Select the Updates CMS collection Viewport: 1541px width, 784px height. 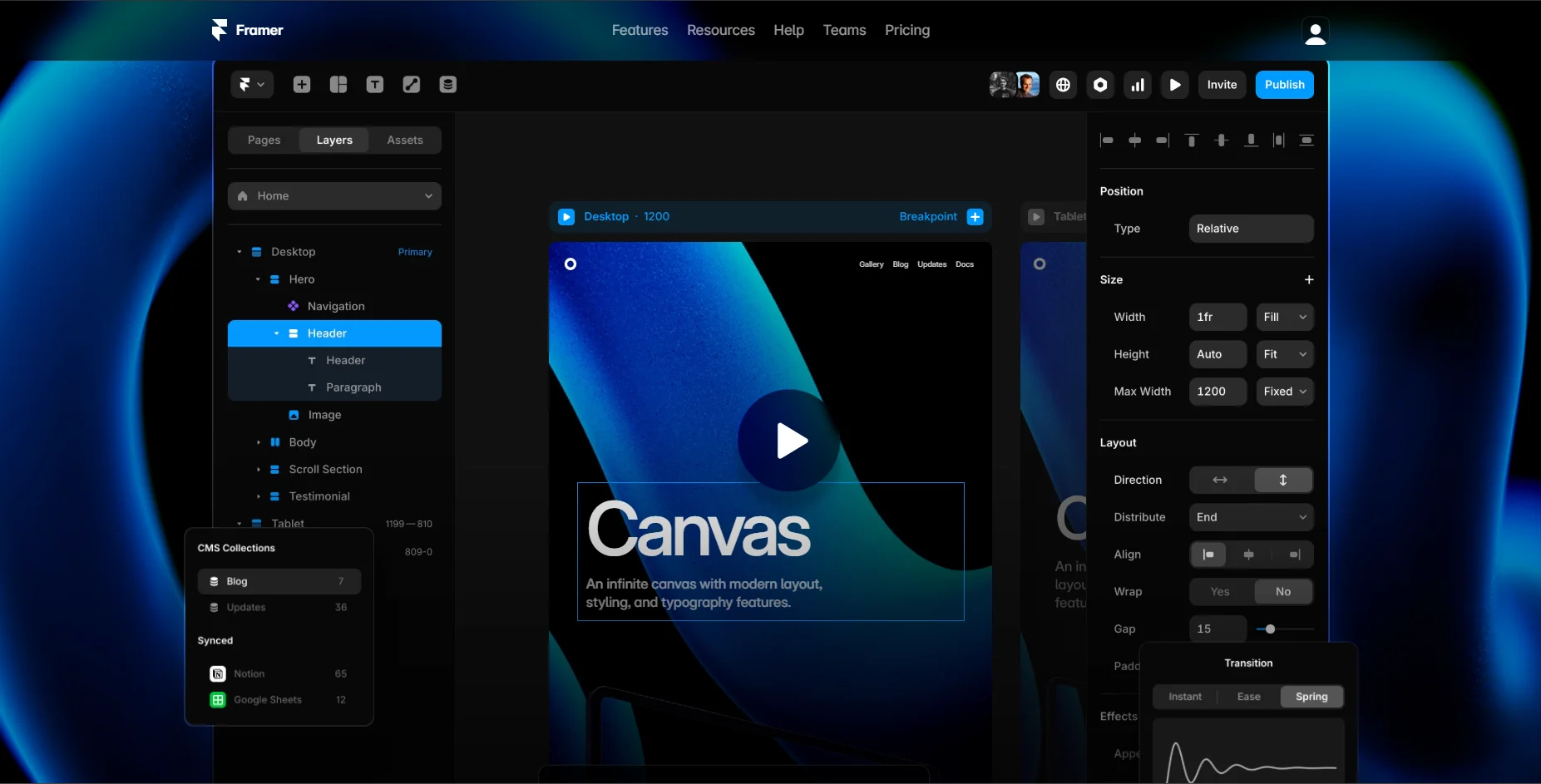pyautogui.click(x=279, y=607)
